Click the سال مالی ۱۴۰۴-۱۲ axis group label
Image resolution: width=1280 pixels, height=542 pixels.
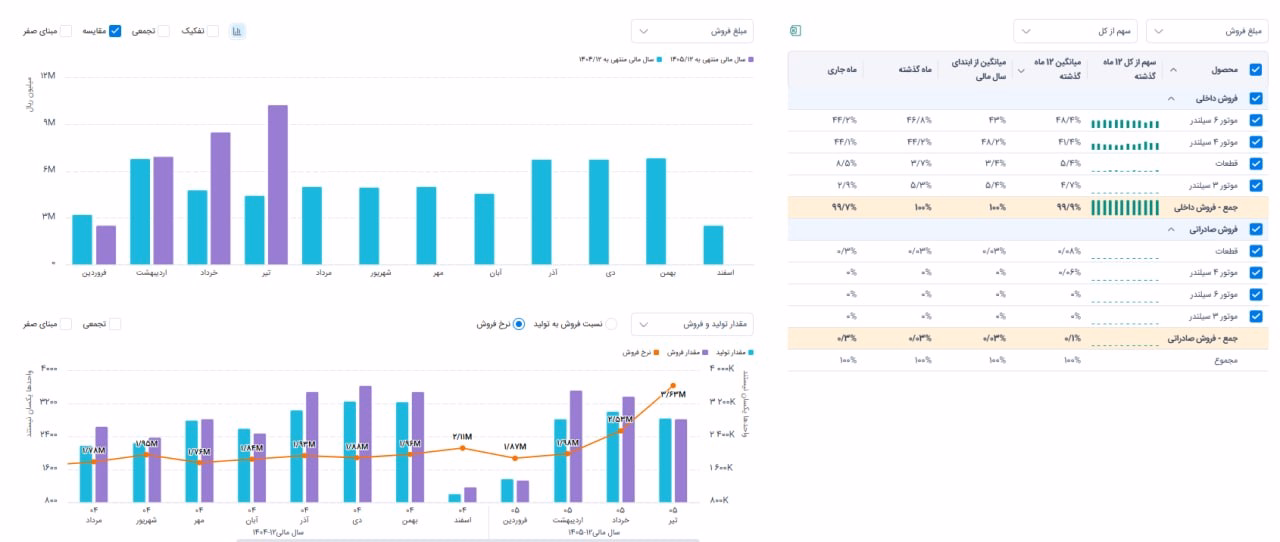click(276, 533)
